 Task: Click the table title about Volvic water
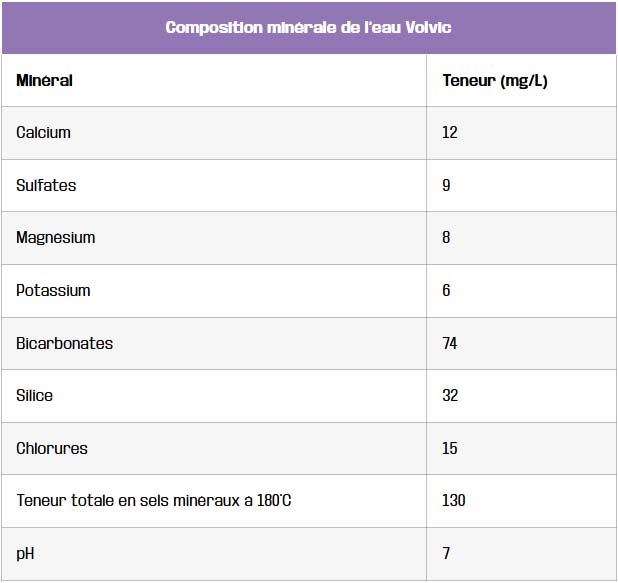[x=308, y=28]
